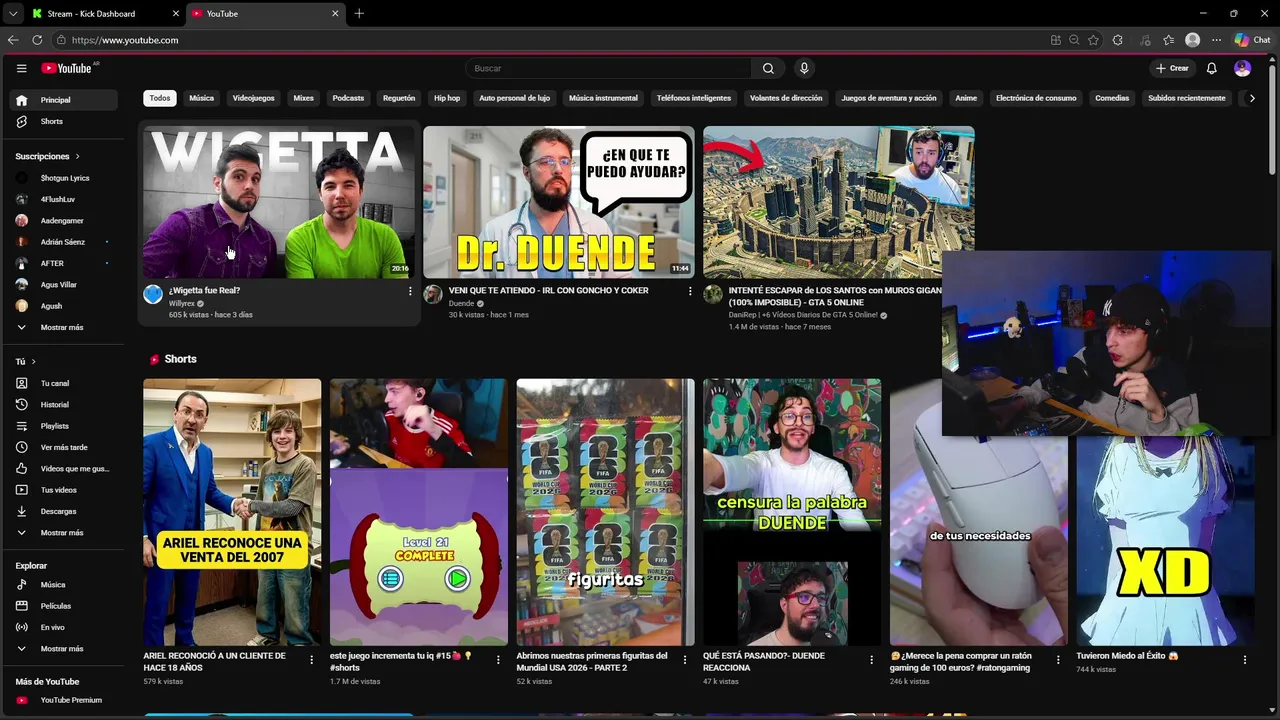Open more options for ¿Wigetta fue Real? video
This screenshot has width=1280, height=720.
pos(409,291)
